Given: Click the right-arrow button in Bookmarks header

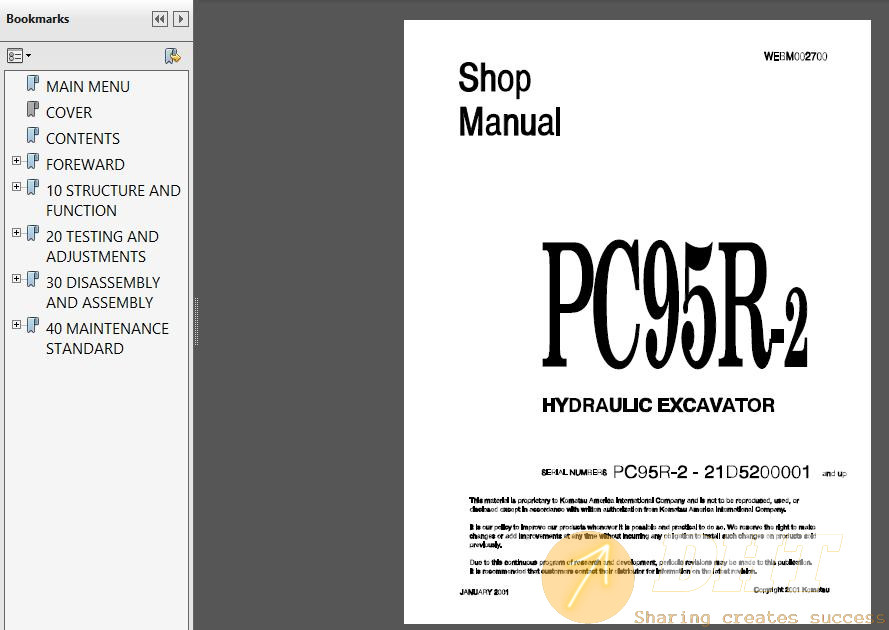Looking at the screenshot, I should (181, 19).
